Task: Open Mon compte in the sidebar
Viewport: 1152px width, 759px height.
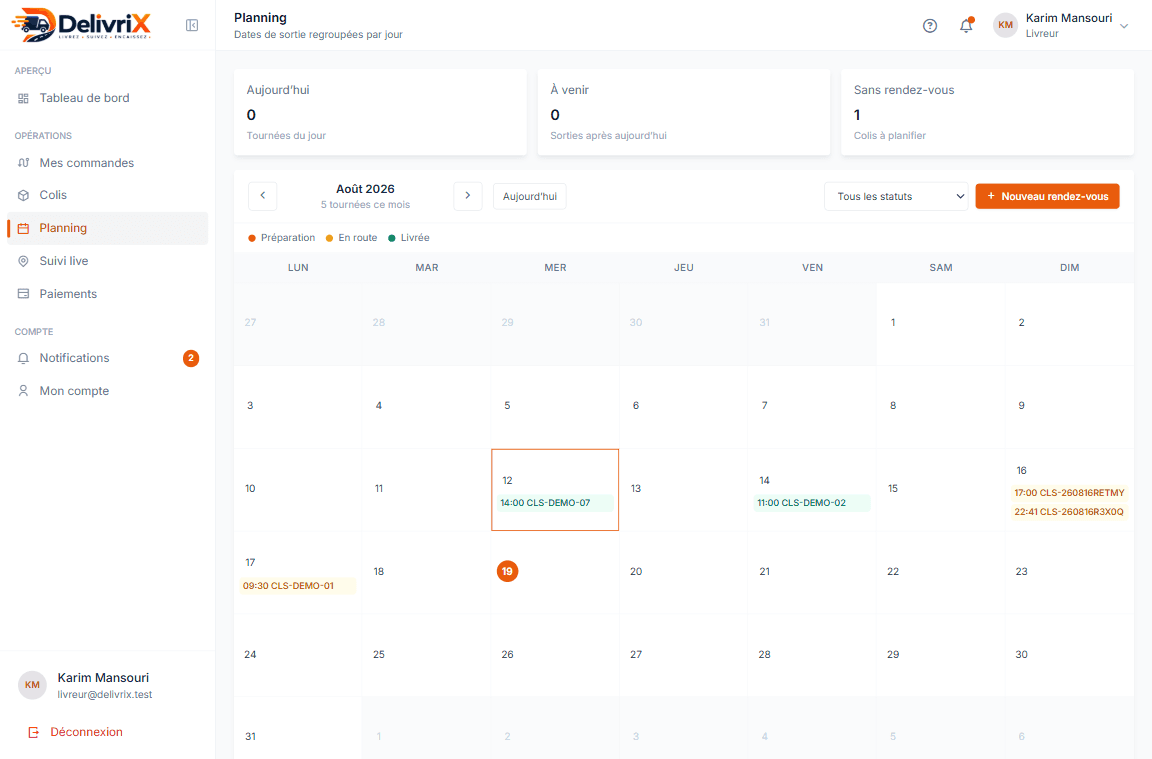Action: pos(107,391)
